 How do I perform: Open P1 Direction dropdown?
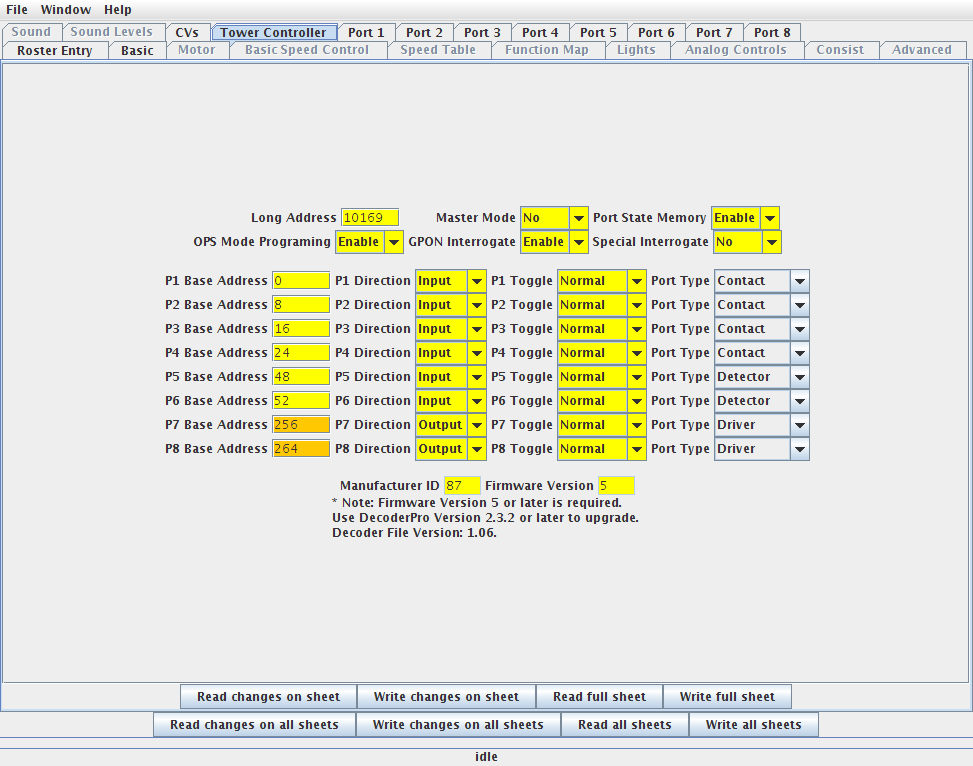450,281
